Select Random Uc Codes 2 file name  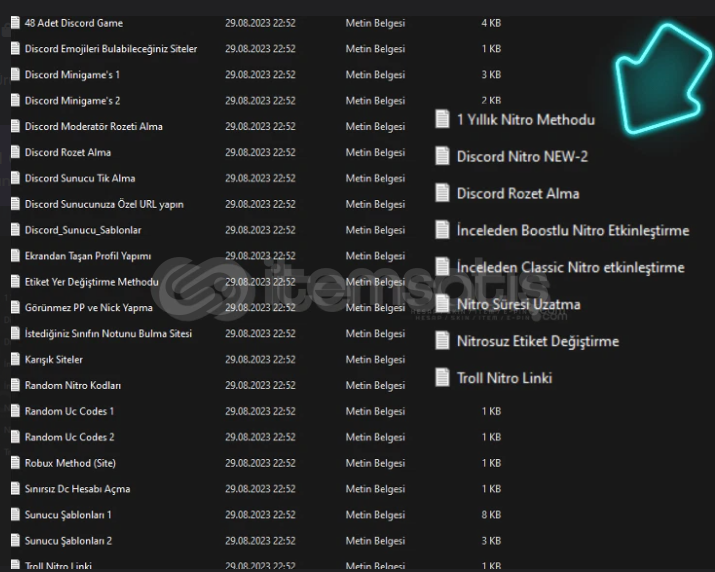(69, 437)
